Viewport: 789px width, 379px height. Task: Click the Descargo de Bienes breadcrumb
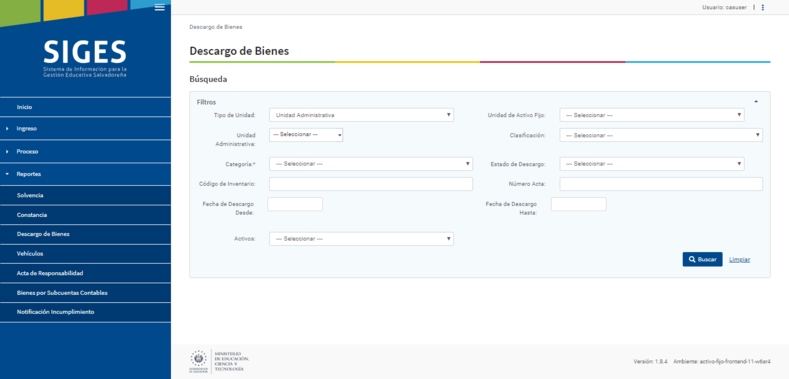216,27
